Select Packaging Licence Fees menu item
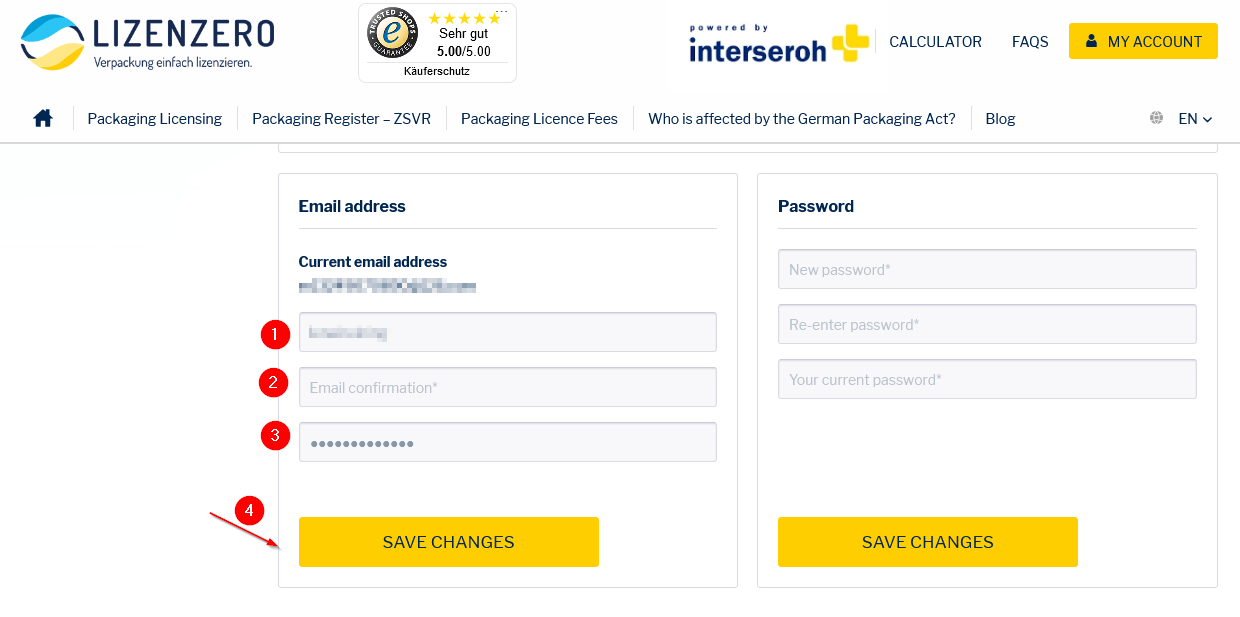This screenshot has height=617, width=1240. pos(539,118)
